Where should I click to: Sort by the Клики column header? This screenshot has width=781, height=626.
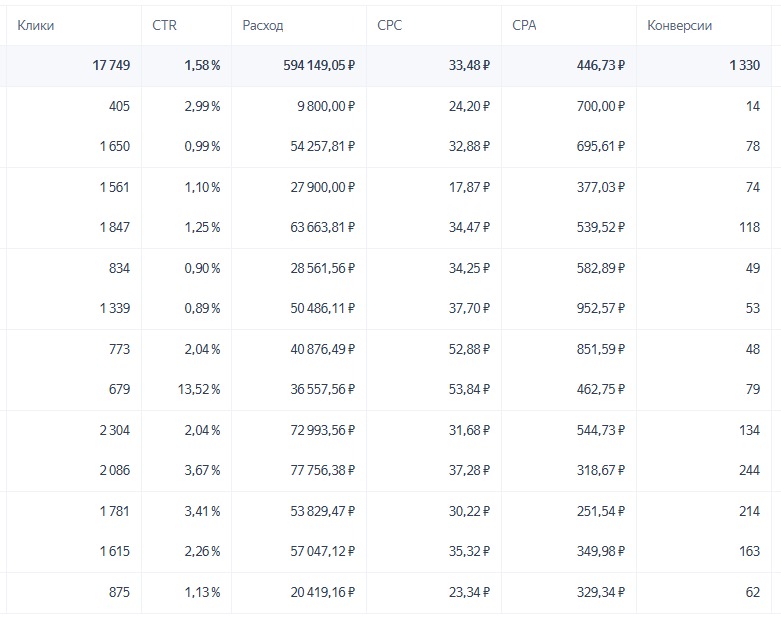click(36, 25)
